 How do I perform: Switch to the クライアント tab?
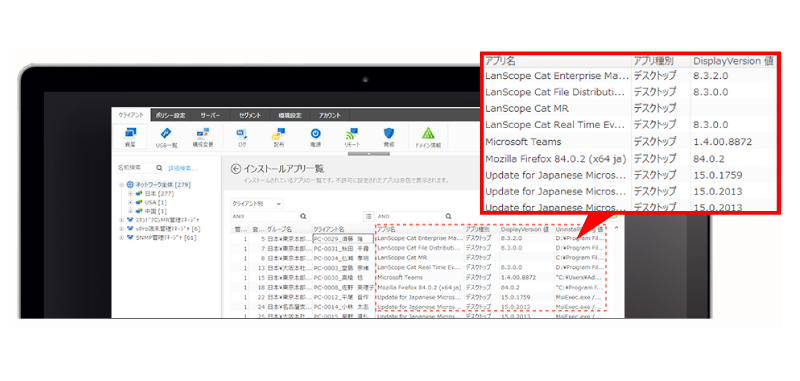click(131, 115)
